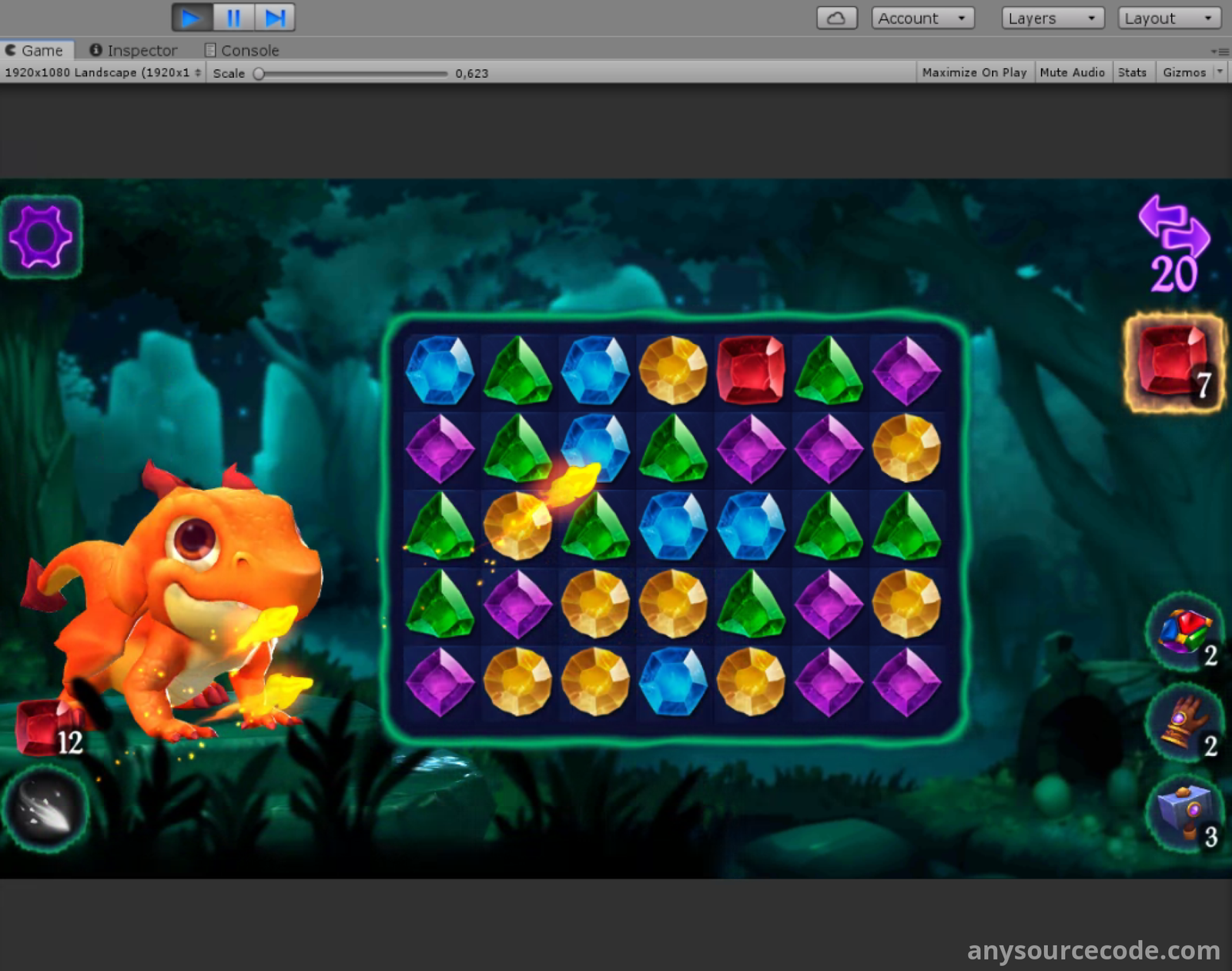
Task: Click the red gem goal counter
Action: click(1173, 363)
